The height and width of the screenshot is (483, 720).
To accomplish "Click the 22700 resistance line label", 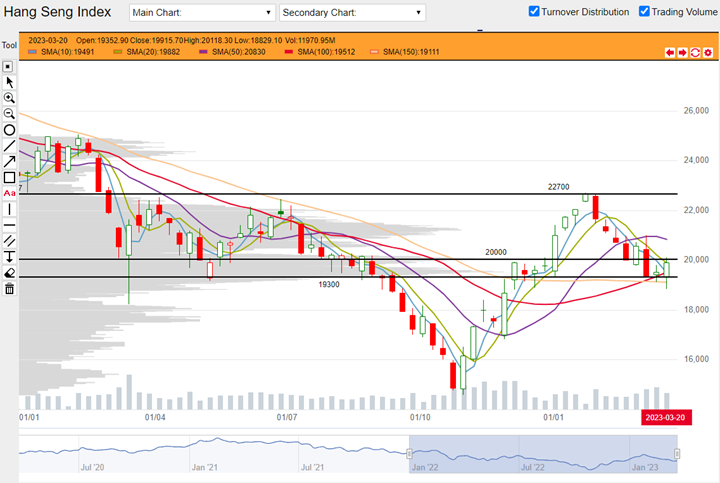I will tap(558, 187).
